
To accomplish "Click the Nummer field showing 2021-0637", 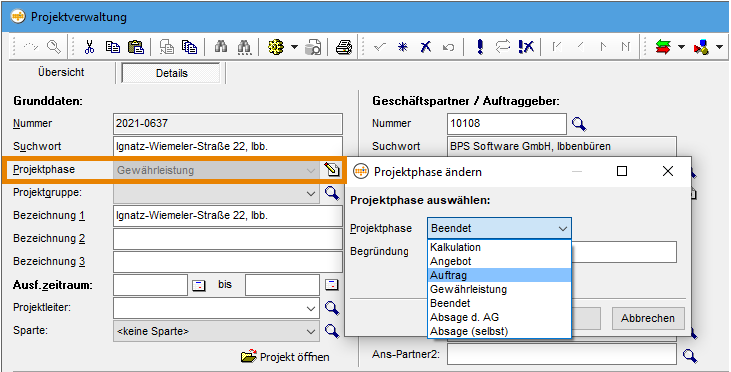I will click(x=228, y=124).
